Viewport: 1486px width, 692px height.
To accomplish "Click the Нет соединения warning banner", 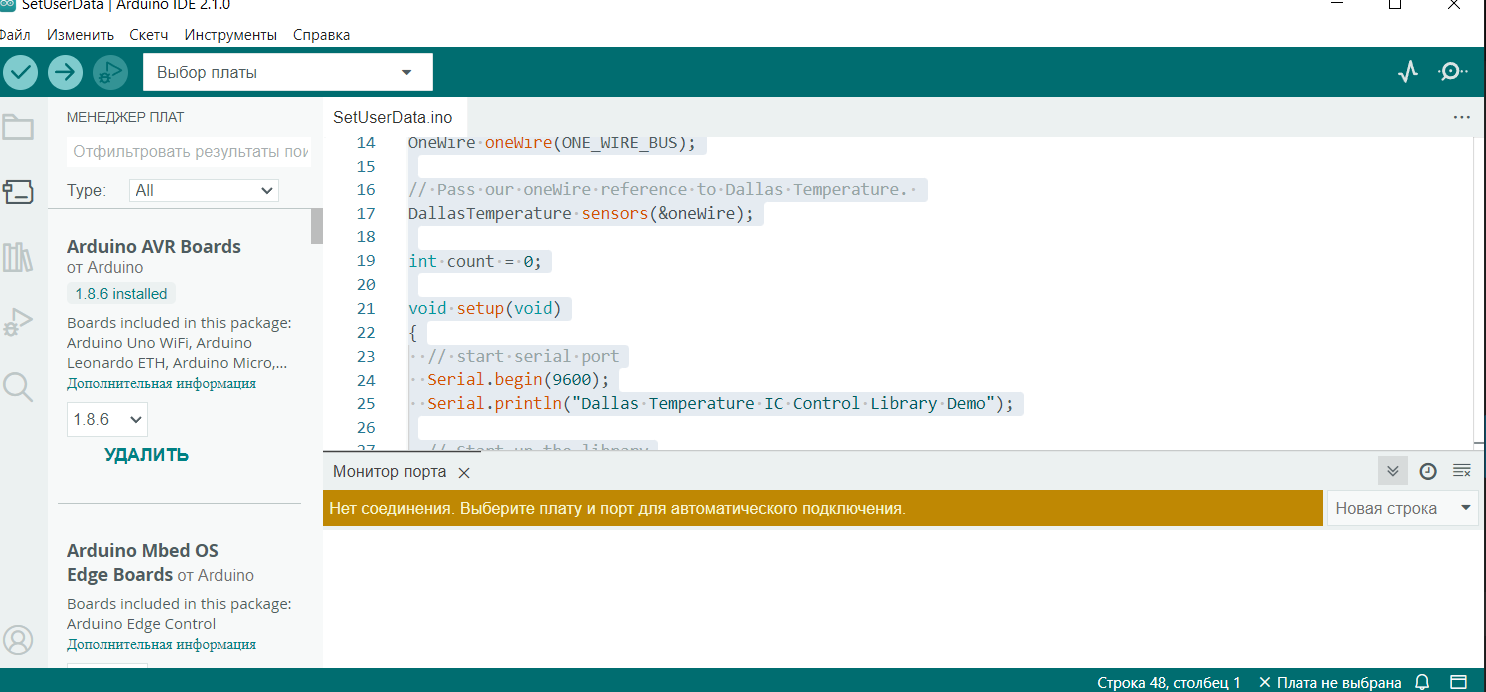I will (x=823, y=508).
